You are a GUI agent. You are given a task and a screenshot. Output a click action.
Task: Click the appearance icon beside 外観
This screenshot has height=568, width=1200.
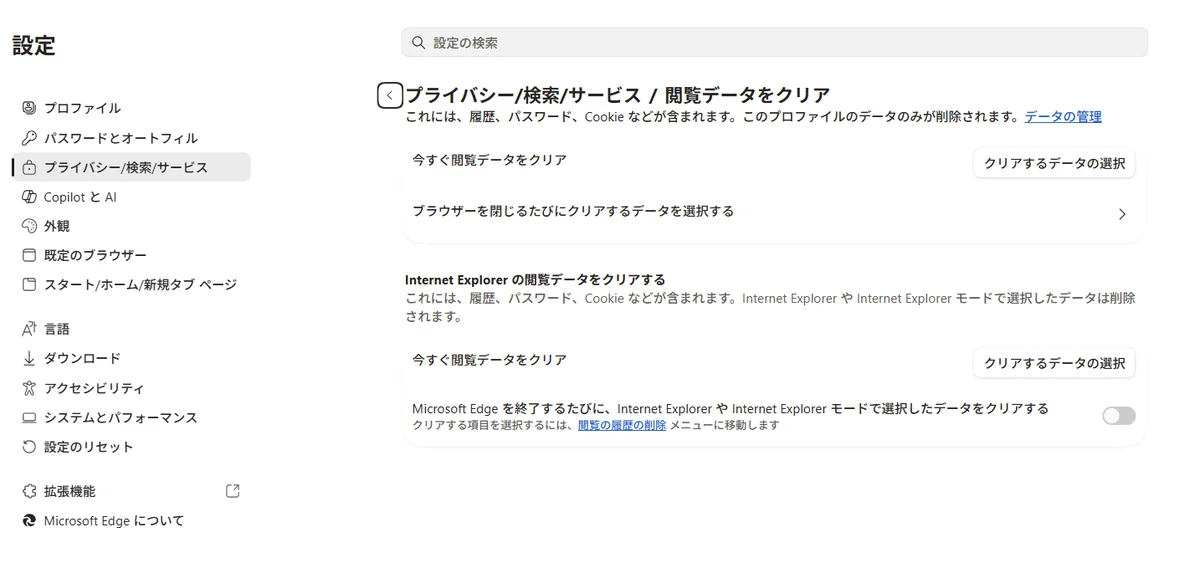pyautogui.click(x=29, y=226)
